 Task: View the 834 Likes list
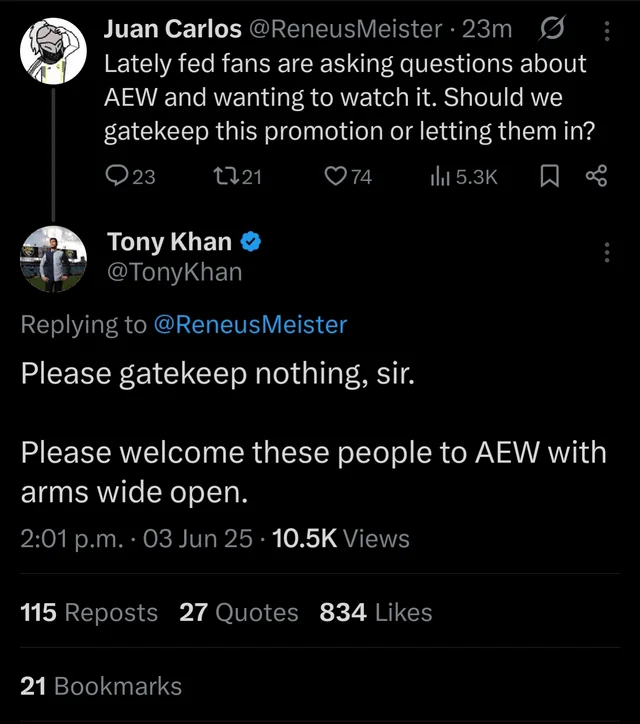pos(375,612)
